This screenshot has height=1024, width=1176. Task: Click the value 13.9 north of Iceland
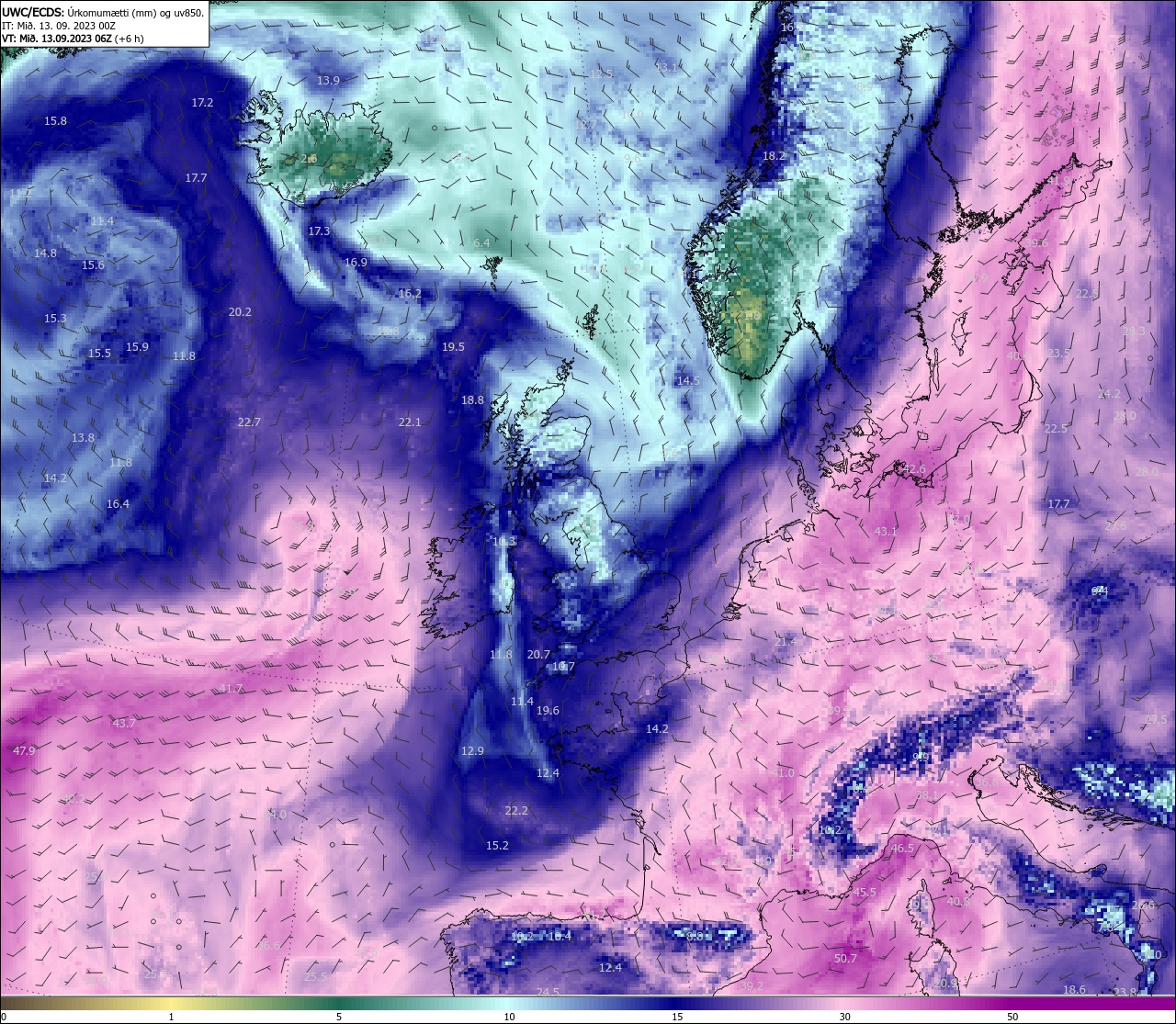(328, 81)
